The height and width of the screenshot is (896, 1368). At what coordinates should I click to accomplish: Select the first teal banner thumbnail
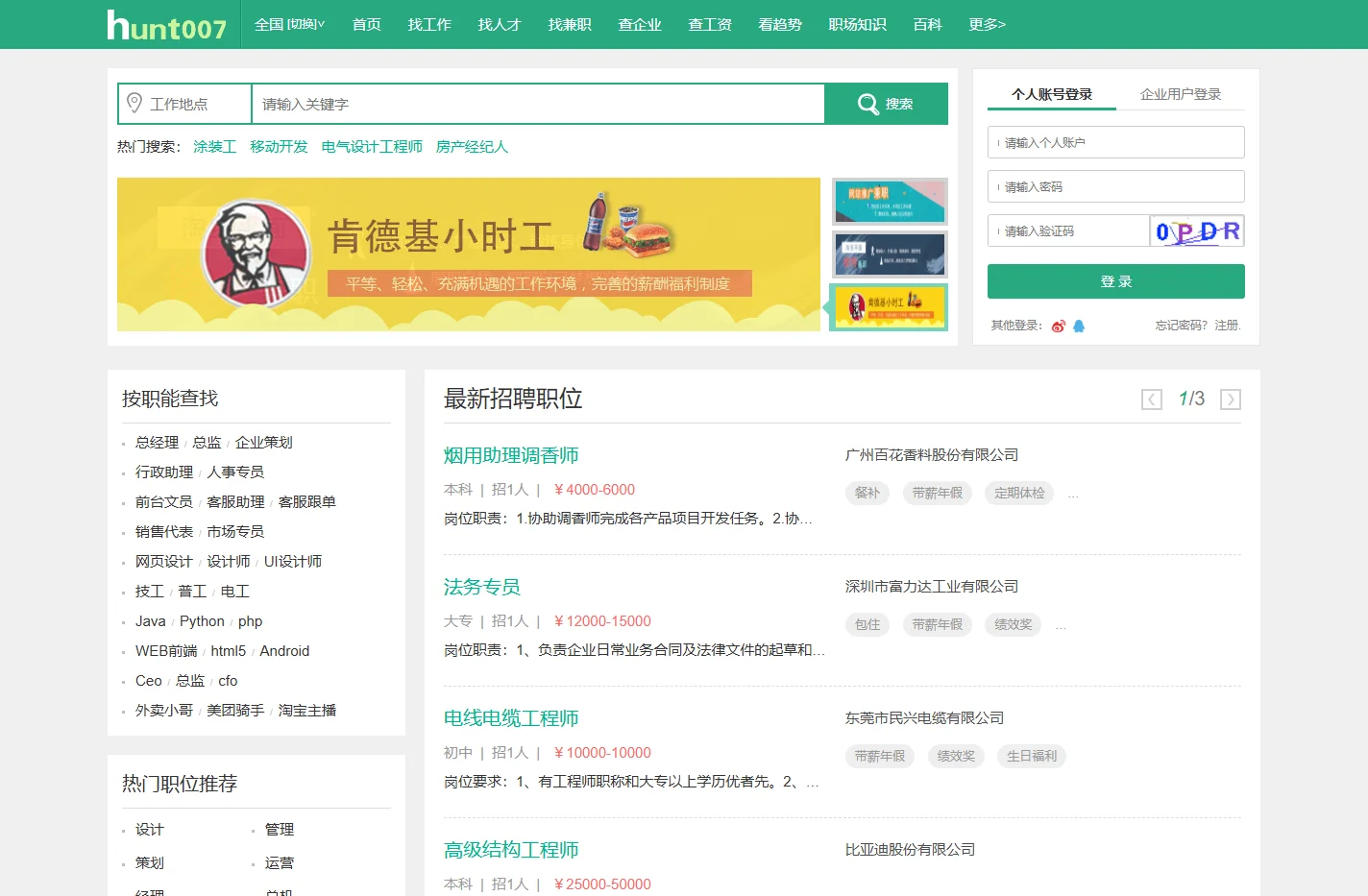[x=890, y=202]
